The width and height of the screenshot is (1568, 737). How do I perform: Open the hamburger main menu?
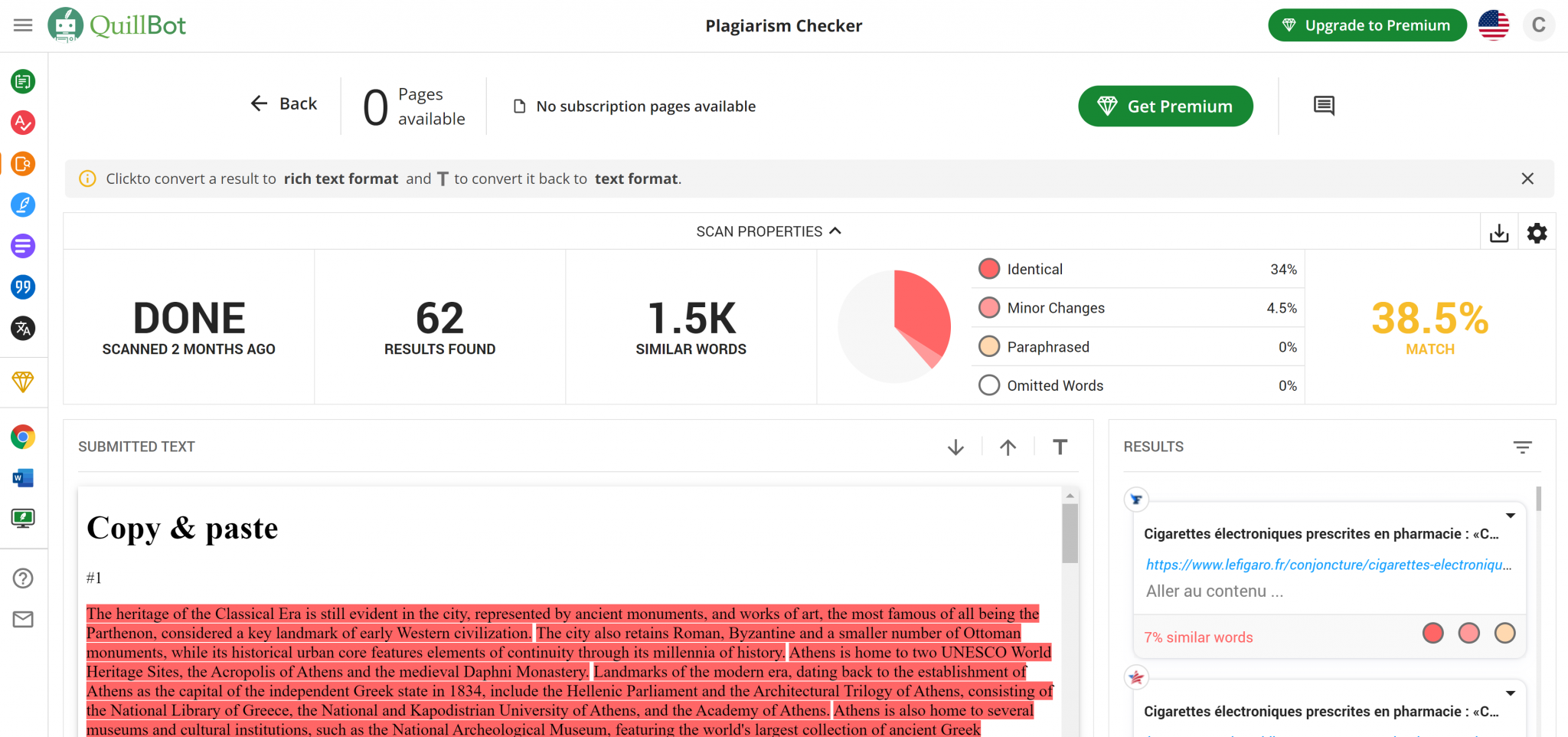click(x=23, y=25)
